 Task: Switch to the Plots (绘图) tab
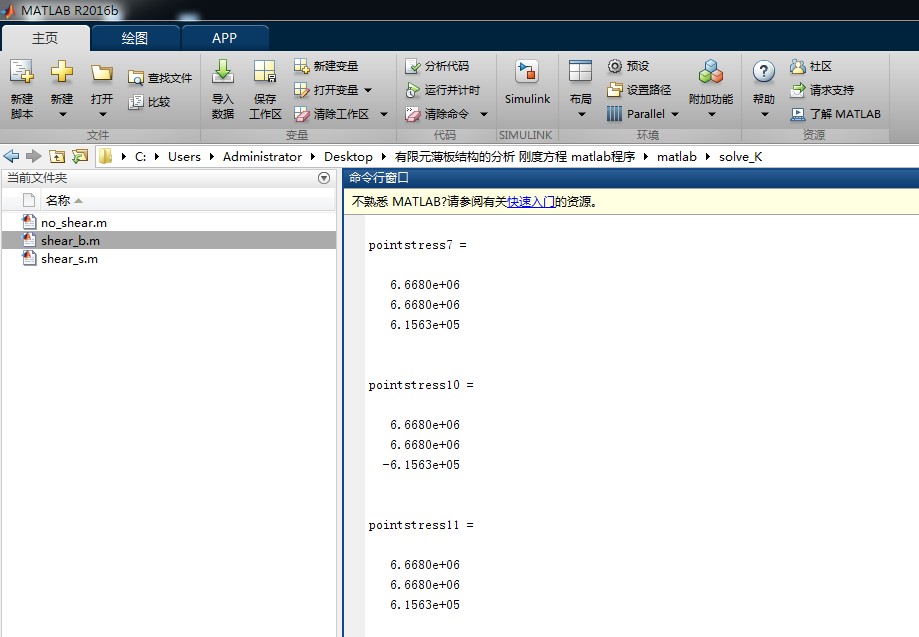click(x=135, y=38)
